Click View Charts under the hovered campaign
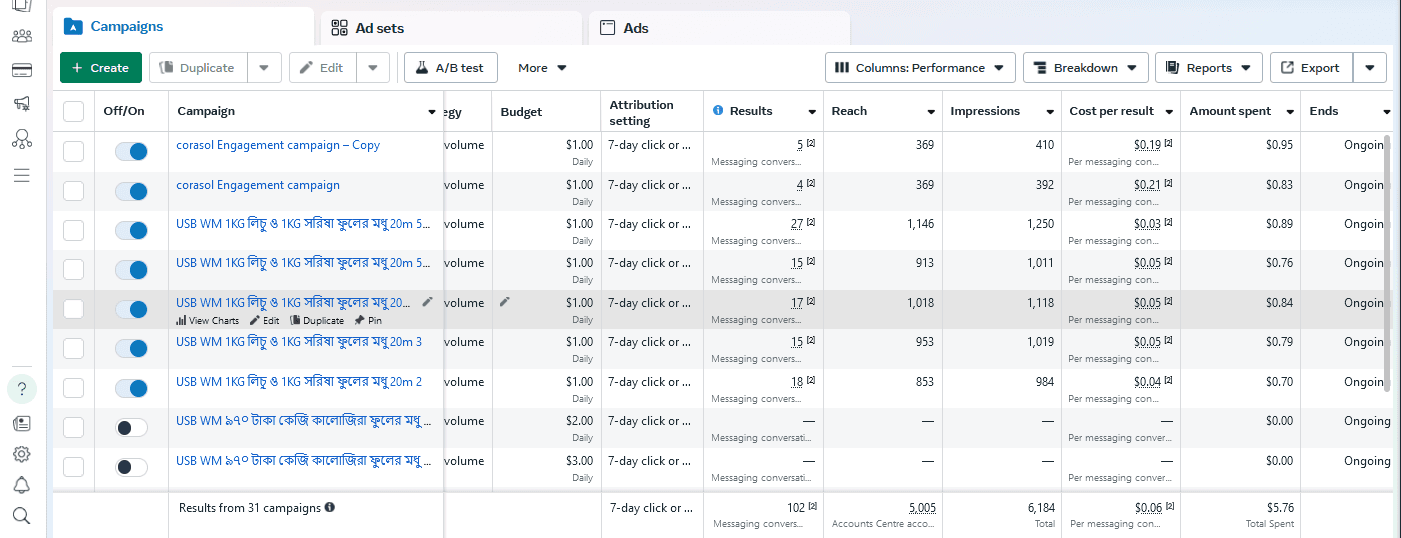 tap(208, 321)
